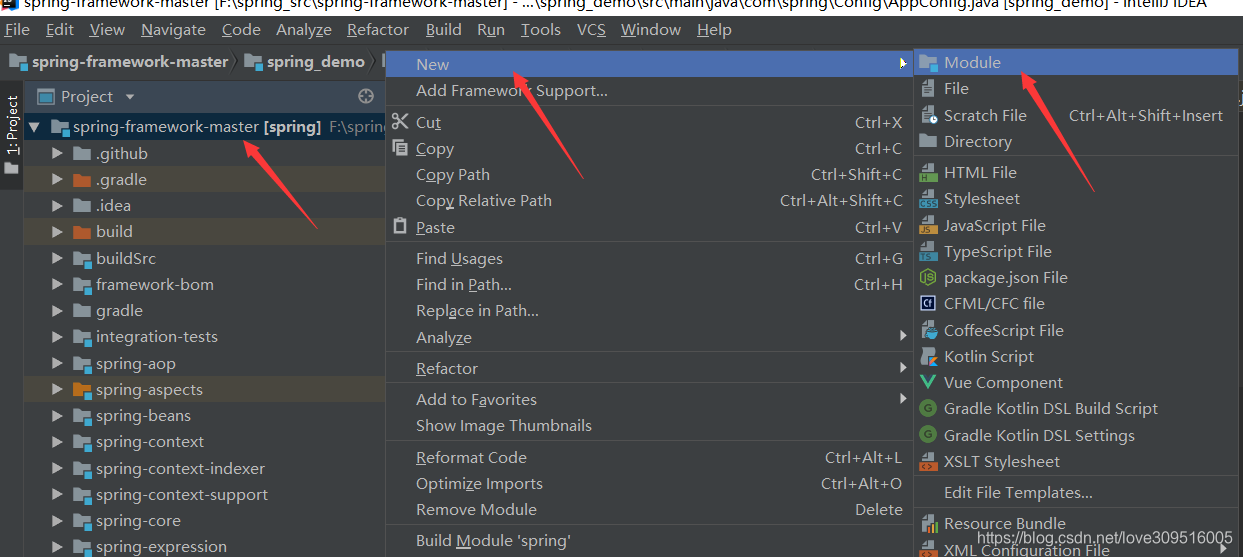
Task: Expand the buildSrc folder
Action: tap(57, 258)
